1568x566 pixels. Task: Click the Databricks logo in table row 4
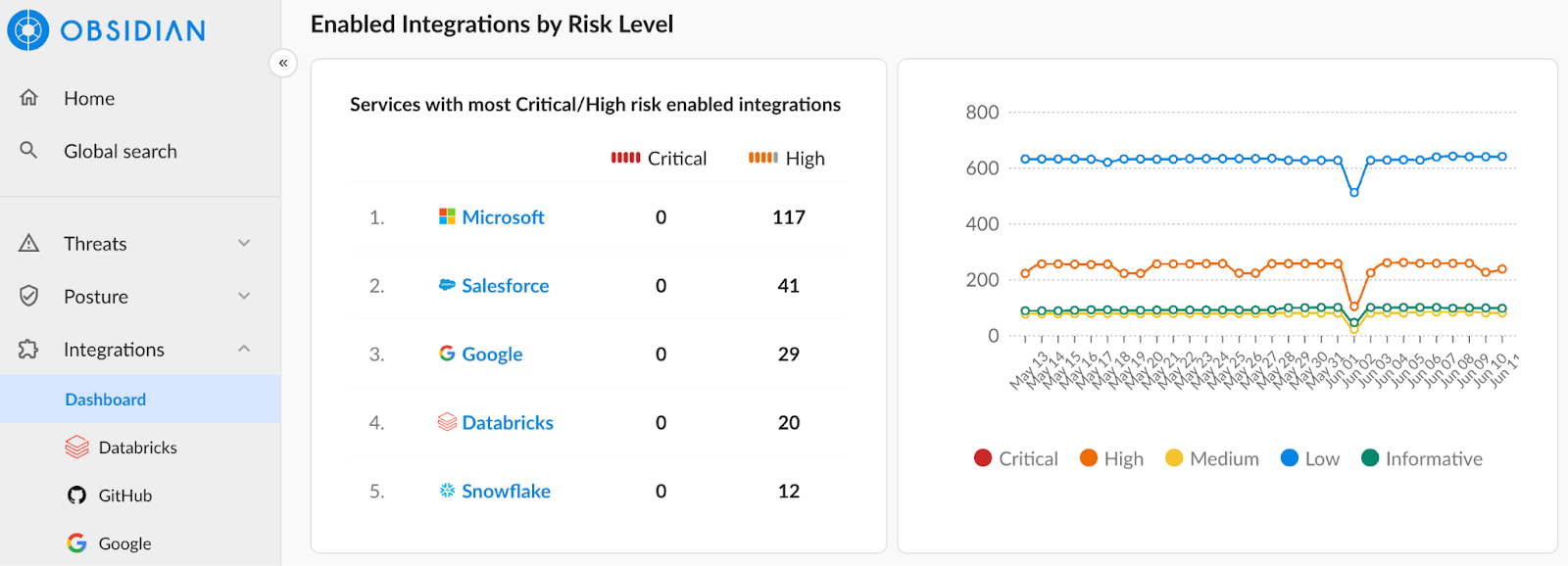[447, 422]
